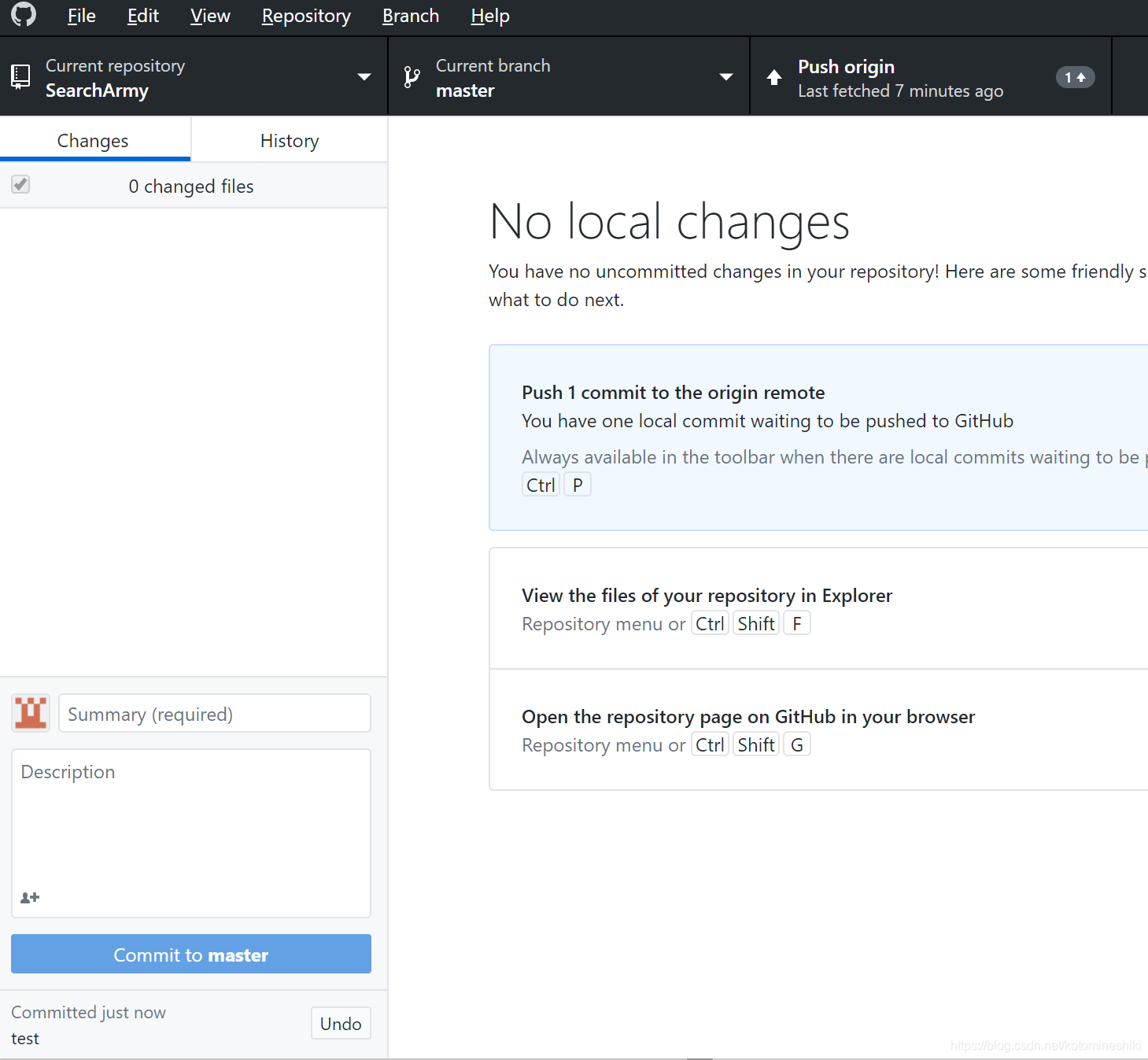
Task: Open the Repository menu
Action: click(x=306, y=16)
